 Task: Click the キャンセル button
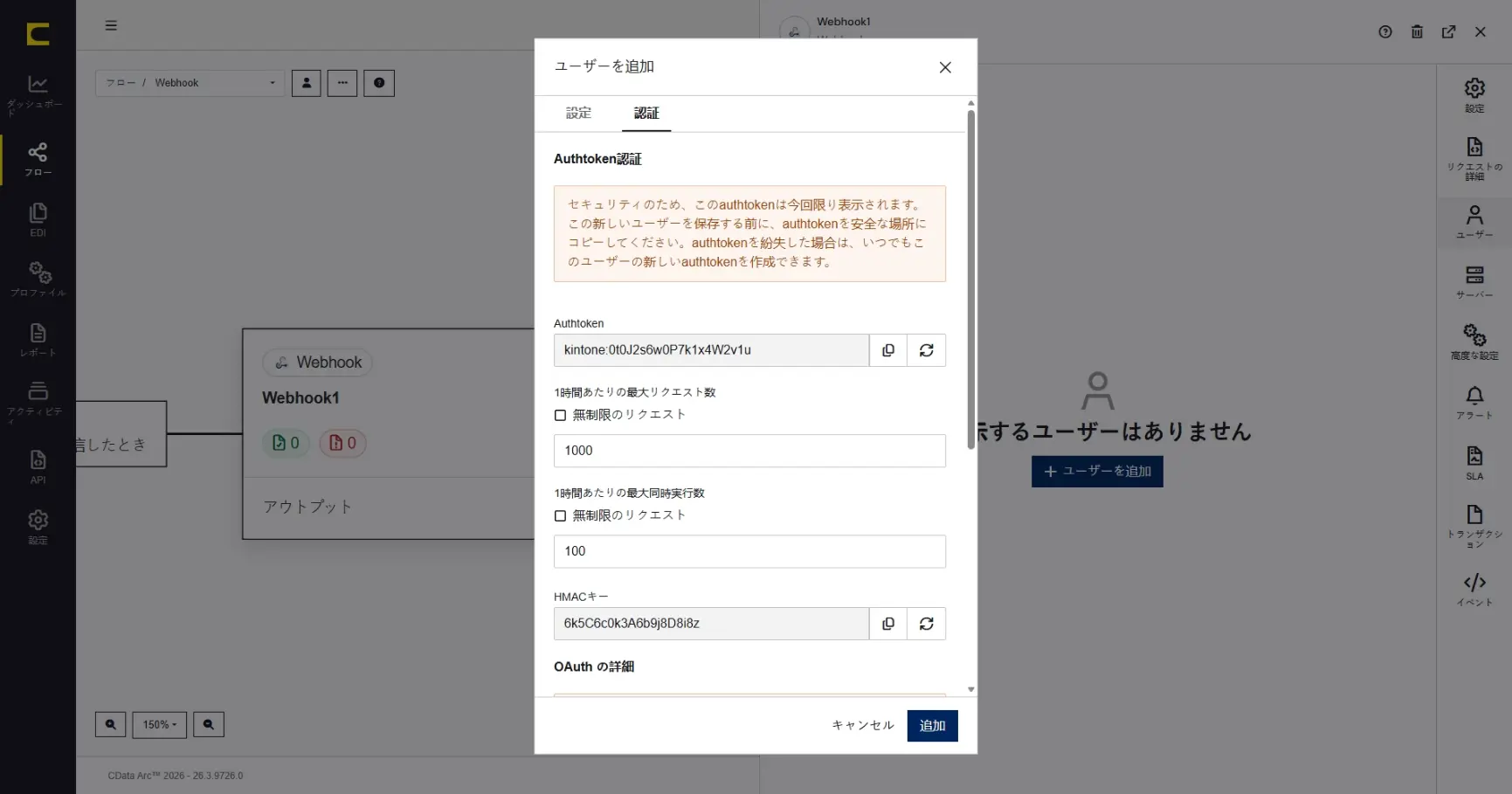863,726
